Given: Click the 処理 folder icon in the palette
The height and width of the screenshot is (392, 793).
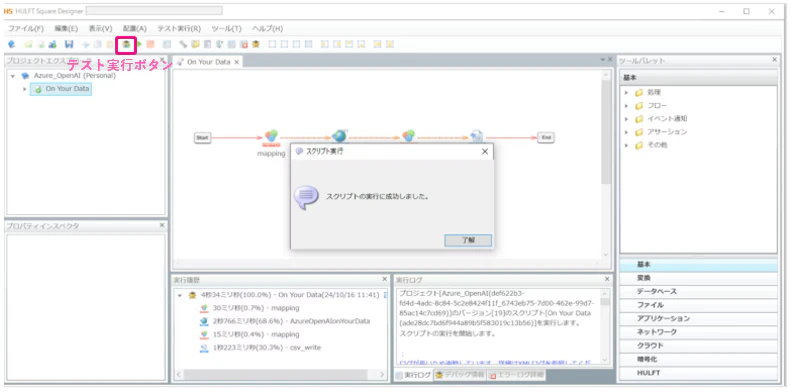Looking at the screenshot, I should 639,93.
